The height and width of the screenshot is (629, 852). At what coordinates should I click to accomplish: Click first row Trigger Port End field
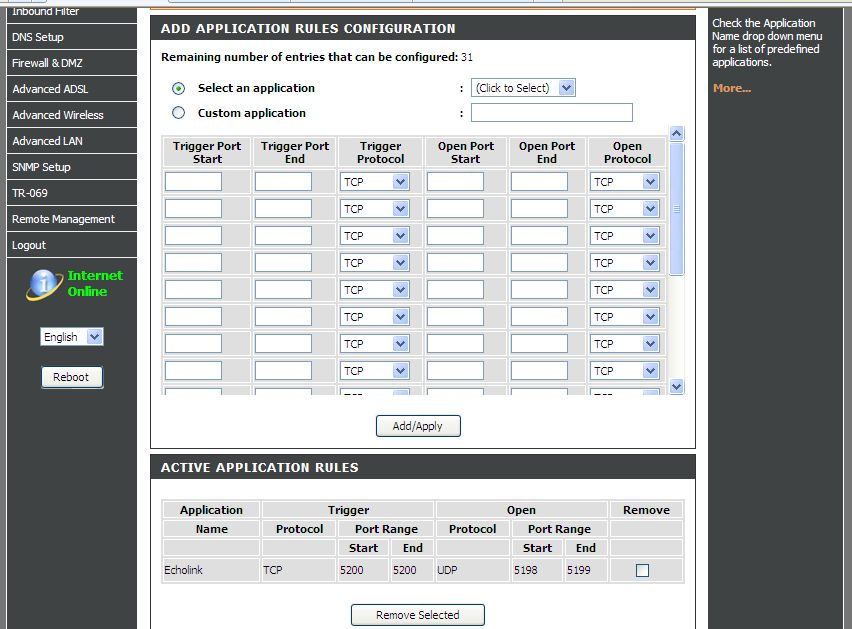pos(283,181)
